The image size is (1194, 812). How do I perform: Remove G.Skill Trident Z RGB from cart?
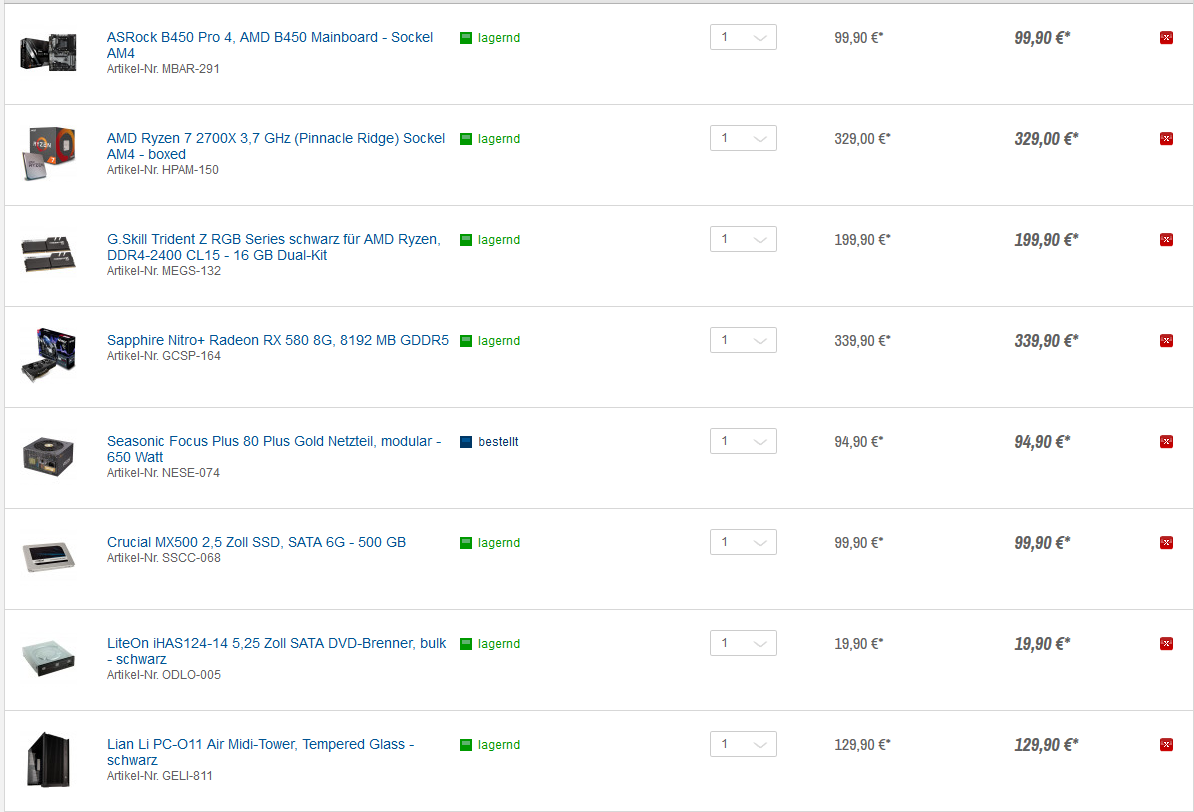click(x=1166, y=239)
